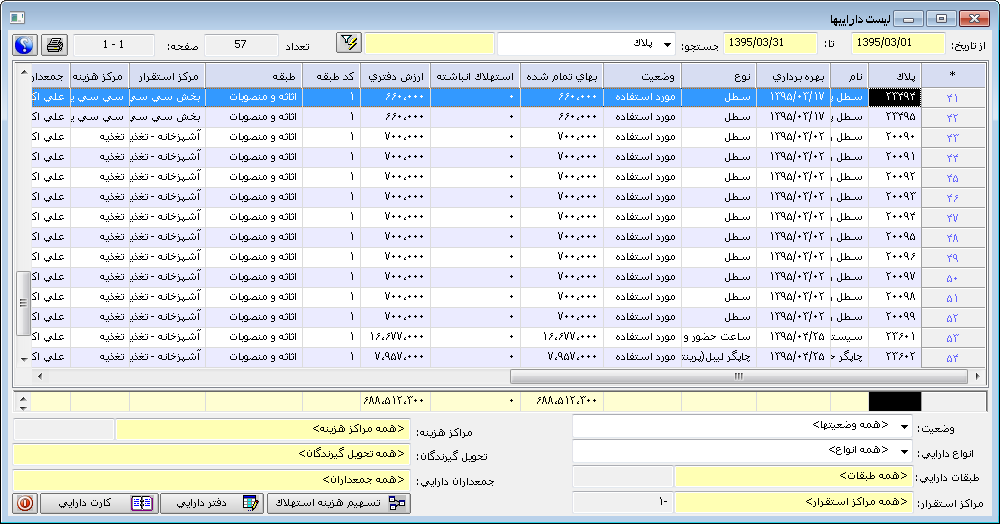Viewport: 1000px width, 524px height.
Task: Click the vertical scrollbar down arrow
Action: click(x=23, y=360)
